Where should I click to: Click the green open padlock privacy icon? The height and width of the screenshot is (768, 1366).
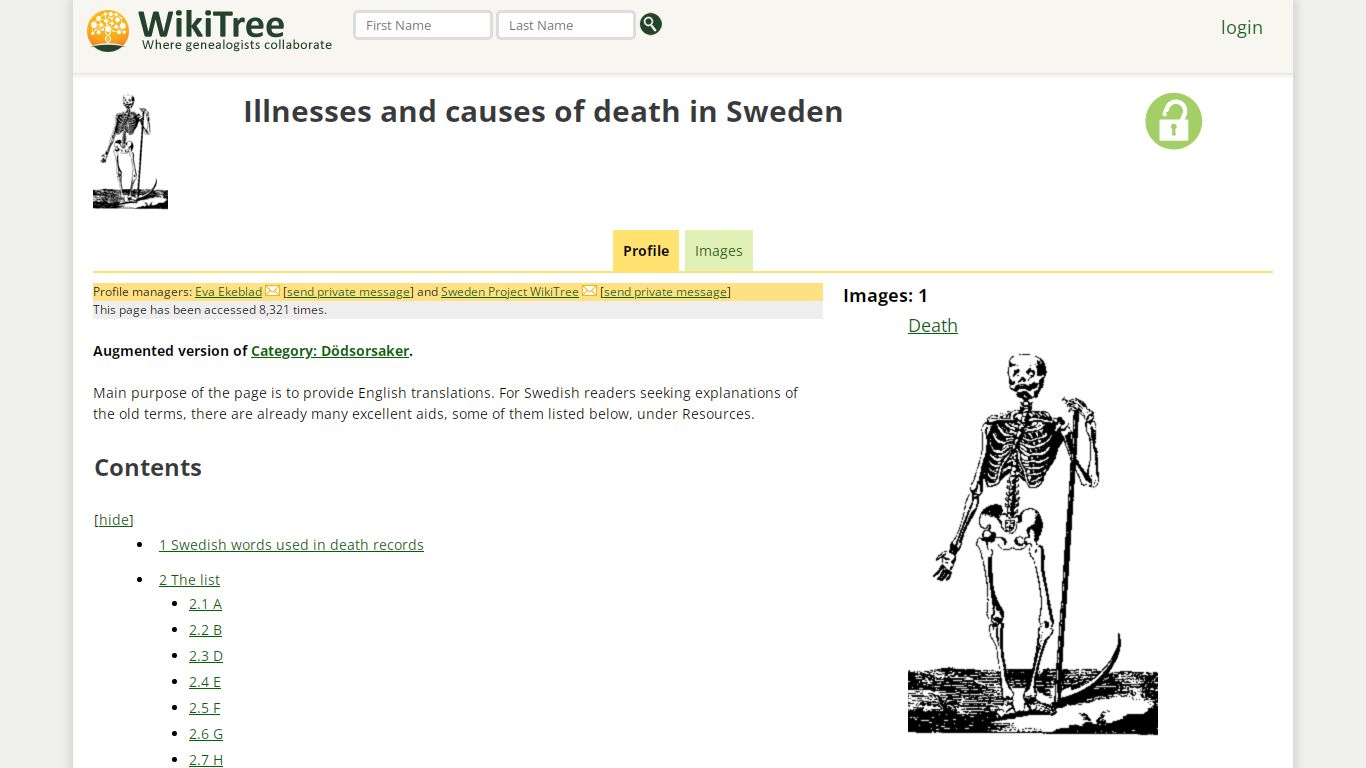pyautogui.click(x=1173, y=121)
